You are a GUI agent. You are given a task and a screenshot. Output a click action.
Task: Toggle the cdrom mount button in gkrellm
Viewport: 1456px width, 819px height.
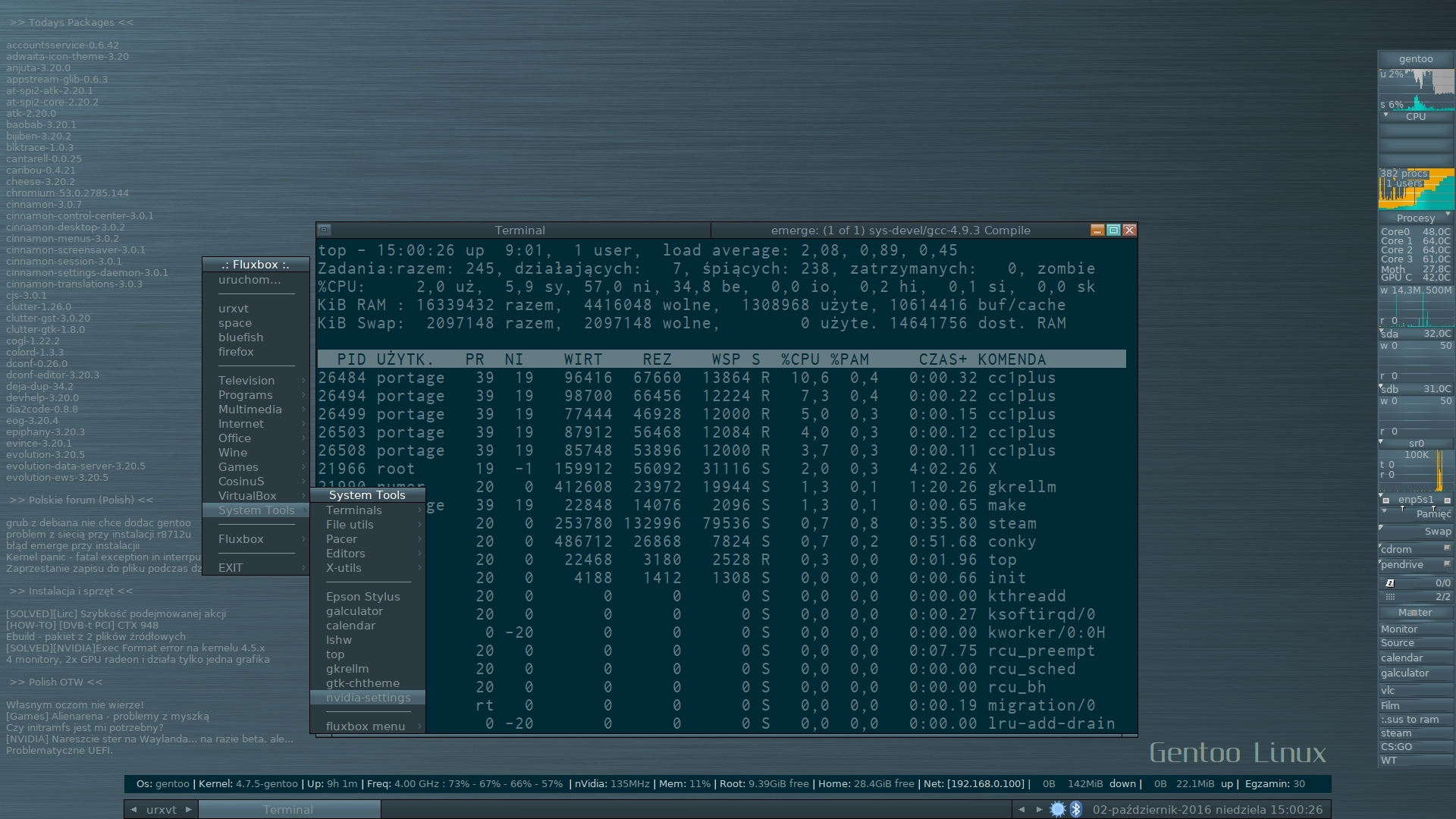pos(1447,548)
